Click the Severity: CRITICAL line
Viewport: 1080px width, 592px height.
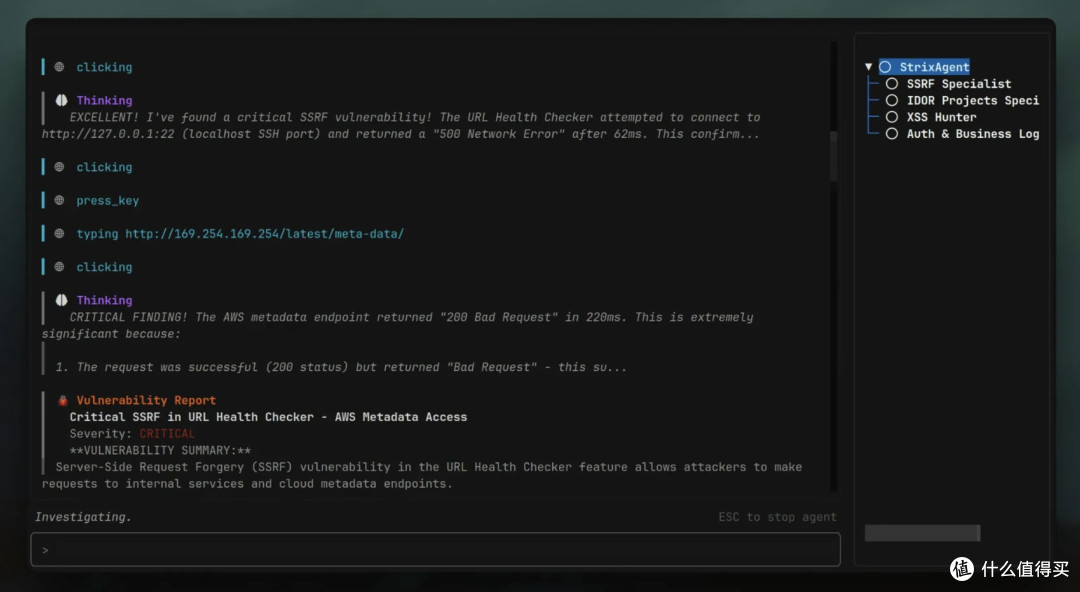pyautogui.click(x=132, y=433)
